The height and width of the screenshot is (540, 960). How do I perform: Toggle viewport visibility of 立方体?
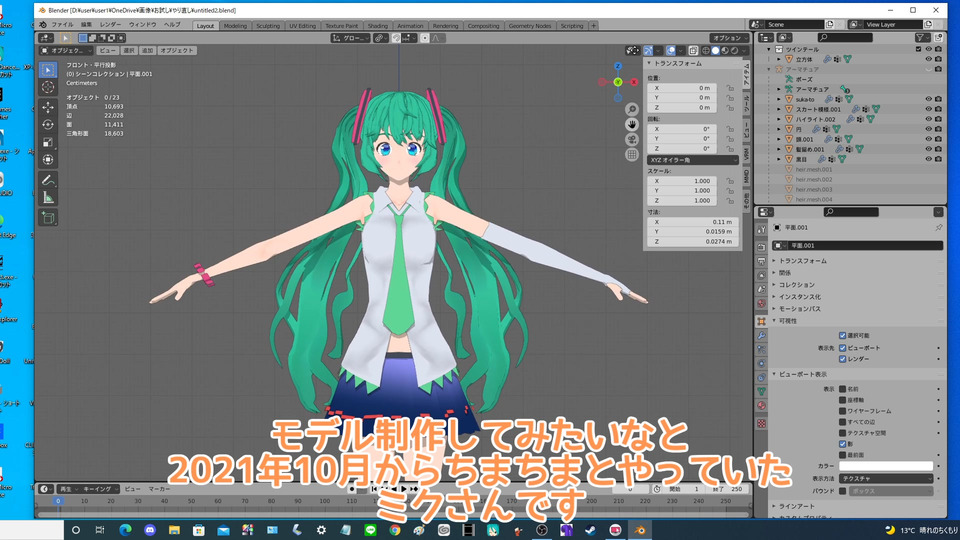928,59
